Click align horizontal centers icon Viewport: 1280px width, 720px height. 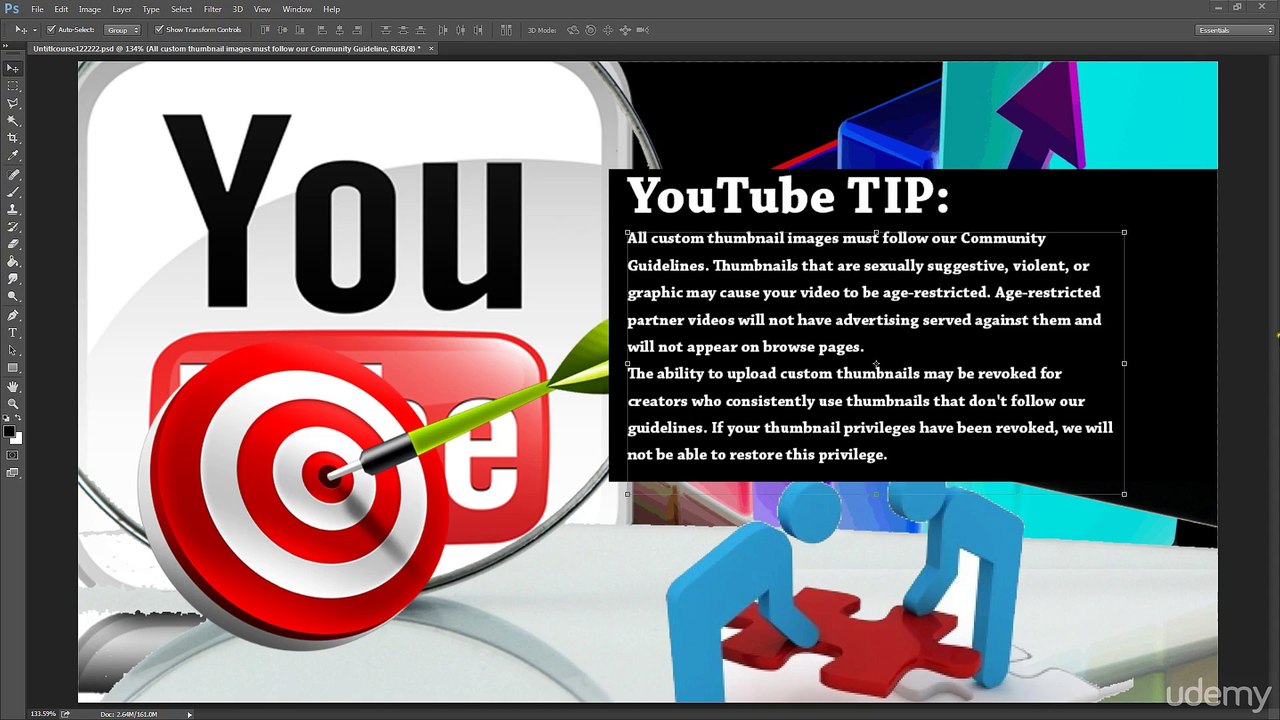(x=339, y=30)
